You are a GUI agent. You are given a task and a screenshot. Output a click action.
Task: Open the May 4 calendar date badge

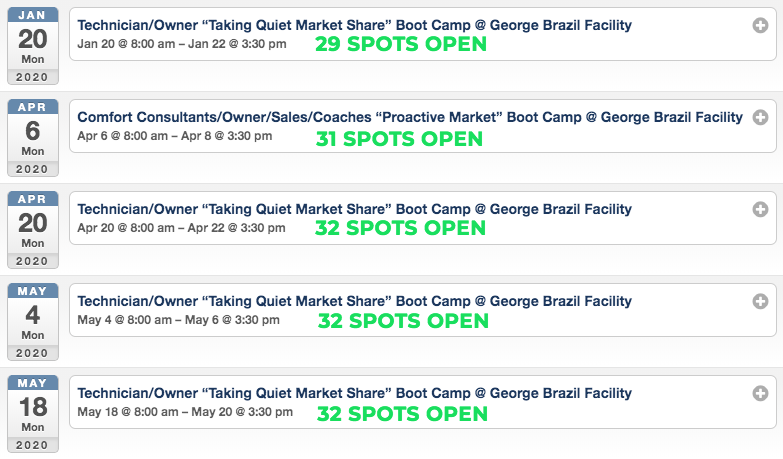point(32,322)
